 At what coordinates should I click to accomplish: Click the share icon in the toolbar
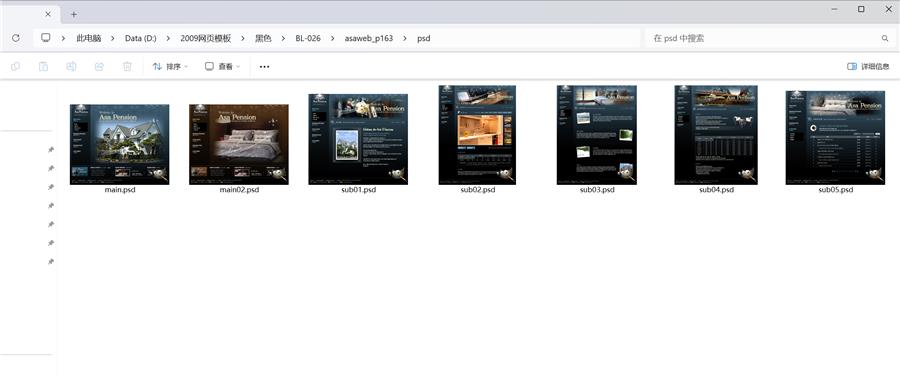click(x=99, y=67)
